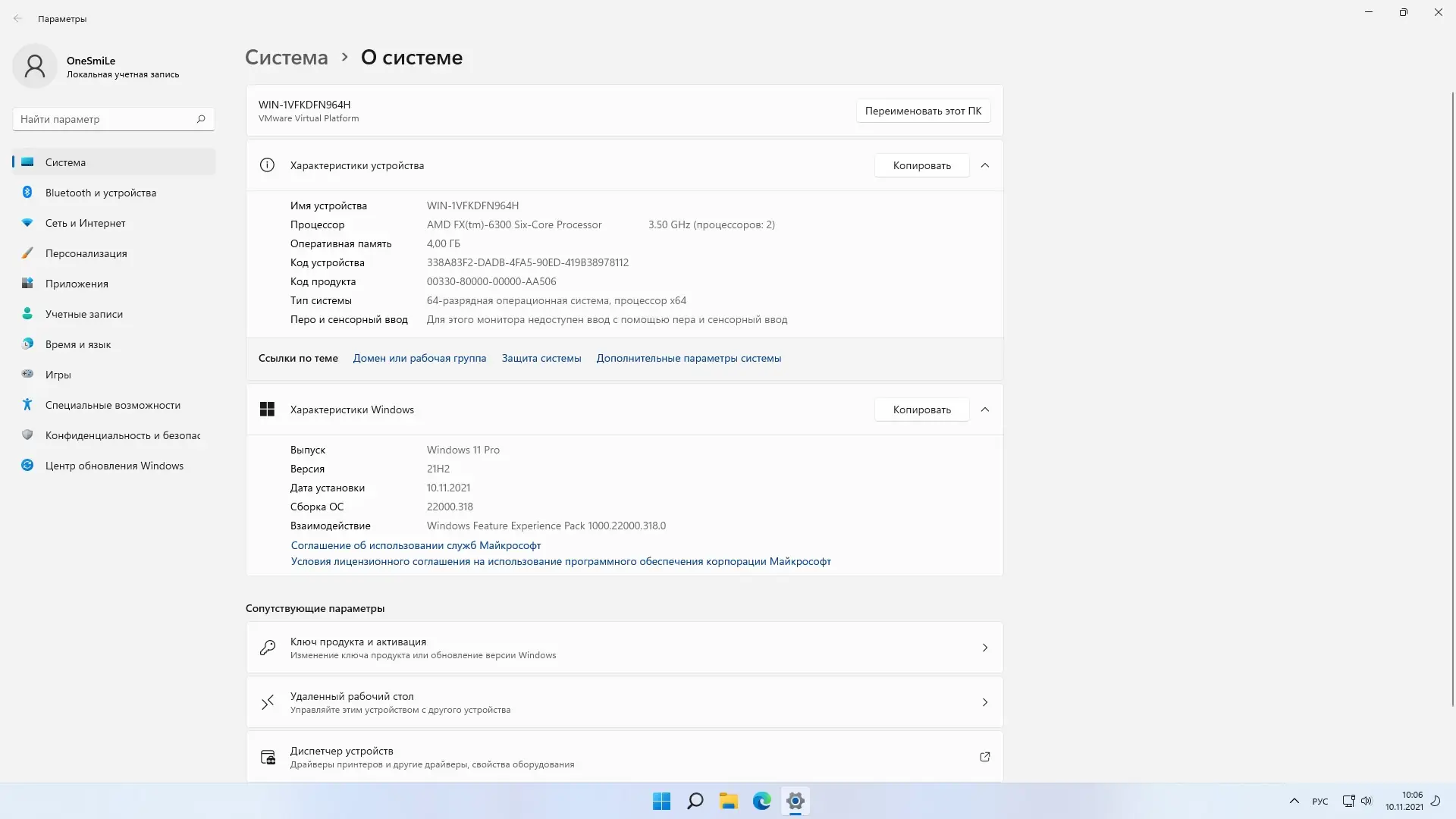
Task: Select Time and language category
Action: [77, 344]
